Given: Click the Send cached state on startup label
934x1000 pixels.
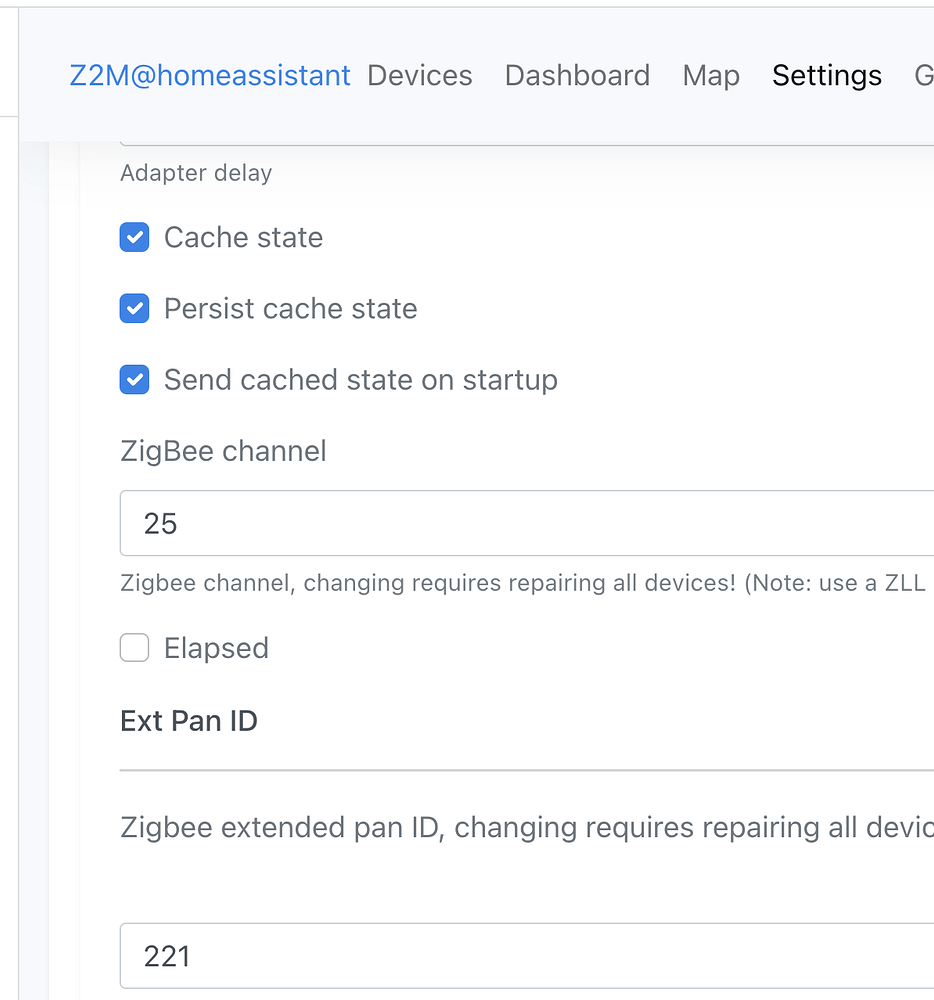Looking at the screenshot, I should tap(360, 380).
